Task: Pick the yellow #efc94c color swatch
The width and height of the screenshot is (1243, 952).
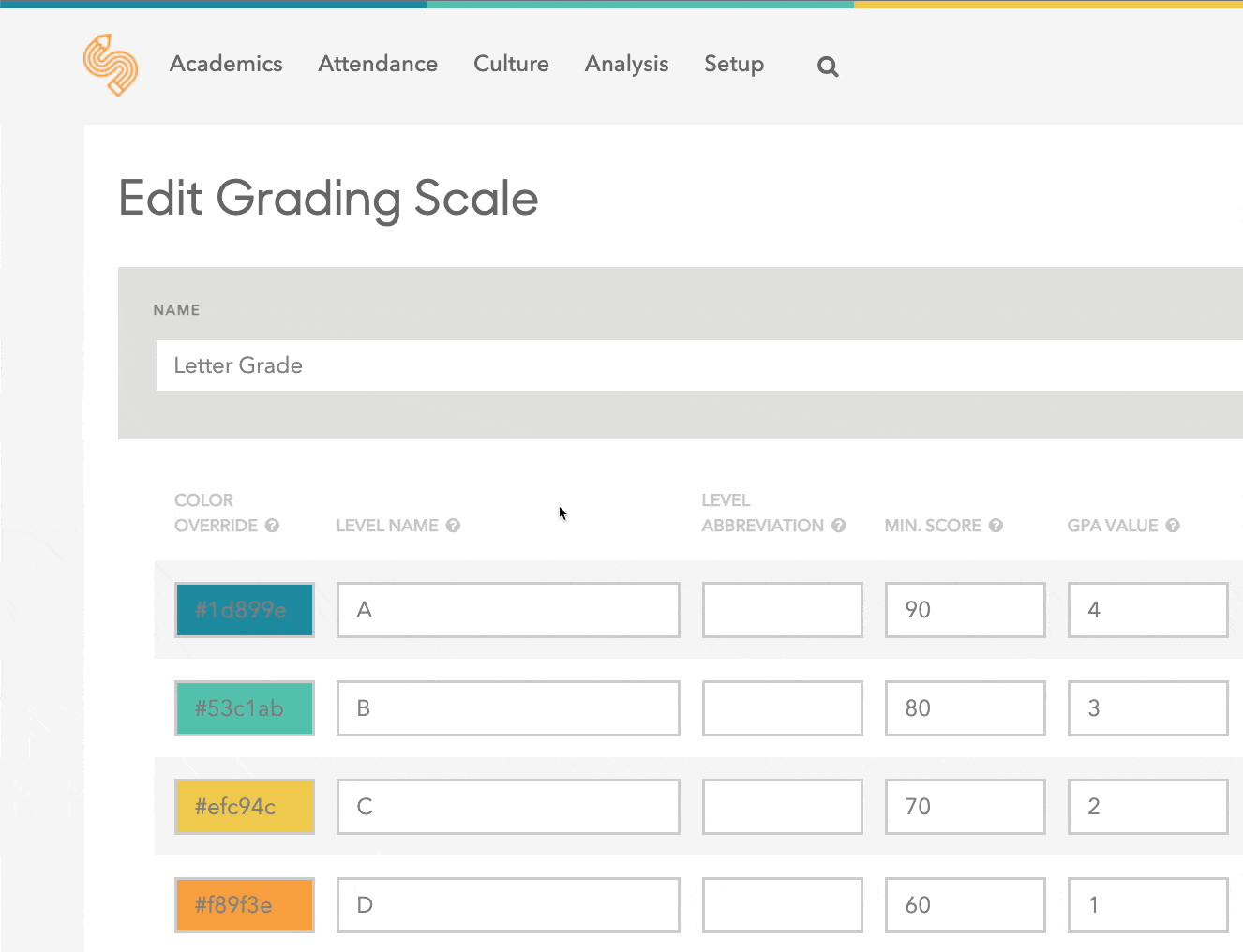Action: 245,807
